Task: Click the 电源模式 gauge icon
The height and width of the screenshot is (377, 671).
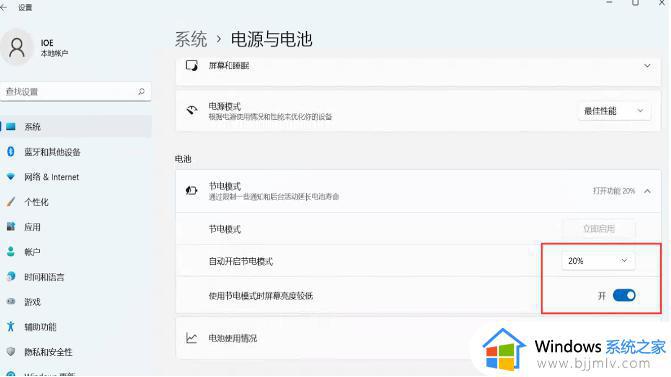Action: click(192, 110)
